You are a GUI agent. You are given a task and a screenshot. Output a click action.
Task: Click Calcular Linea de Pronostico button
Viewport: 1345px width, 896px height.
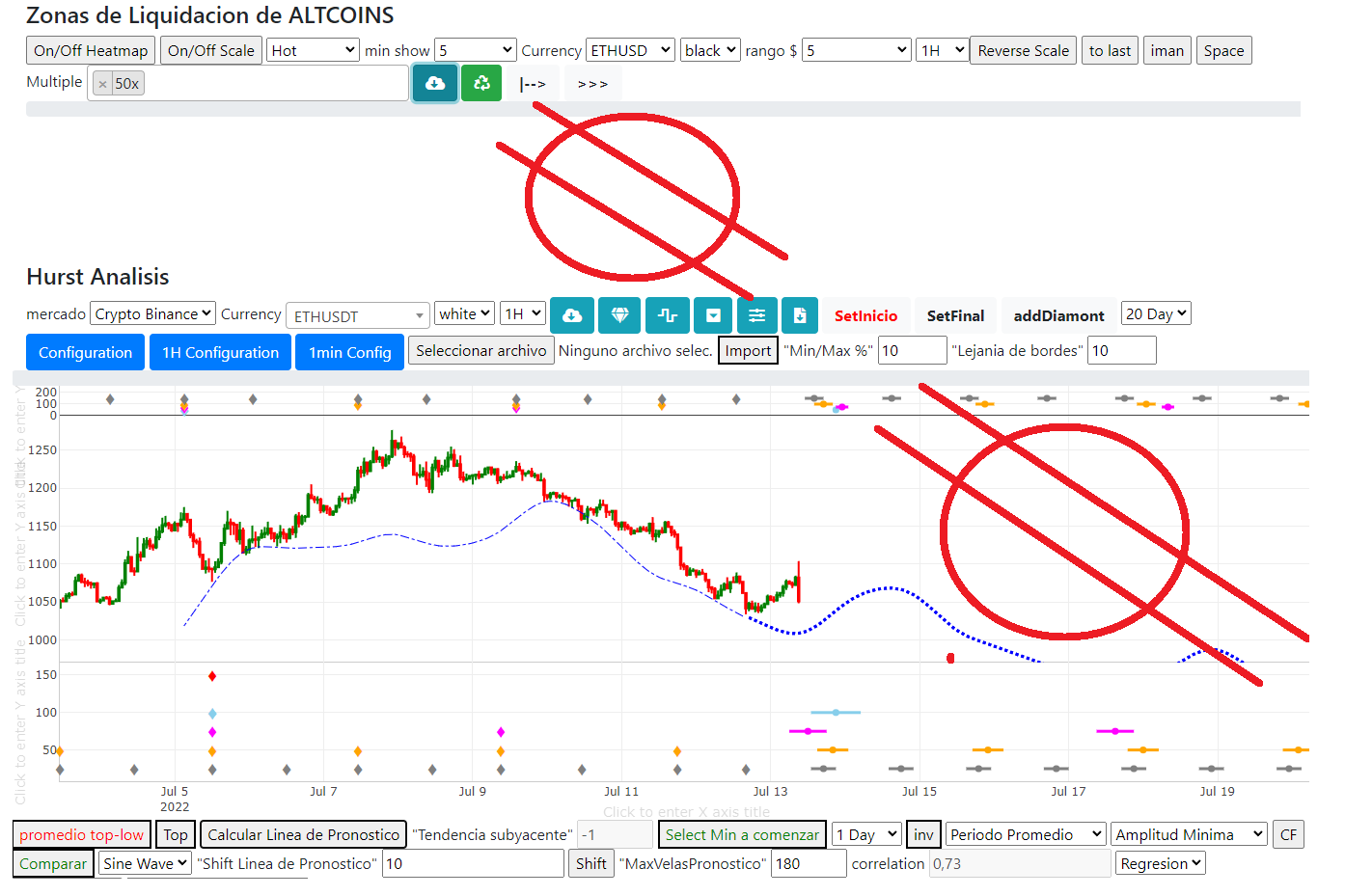click(303, 834)
